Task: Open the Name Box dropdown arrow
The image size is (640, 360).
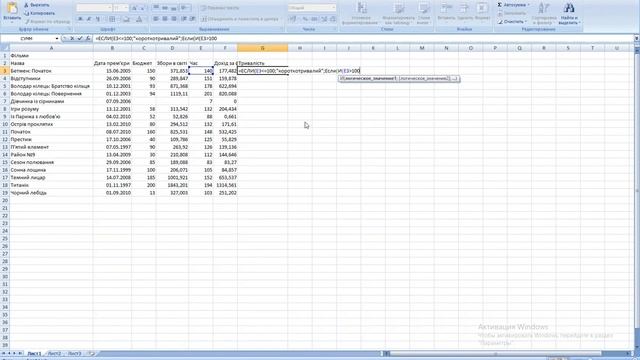Action: (x=57, y=38)
